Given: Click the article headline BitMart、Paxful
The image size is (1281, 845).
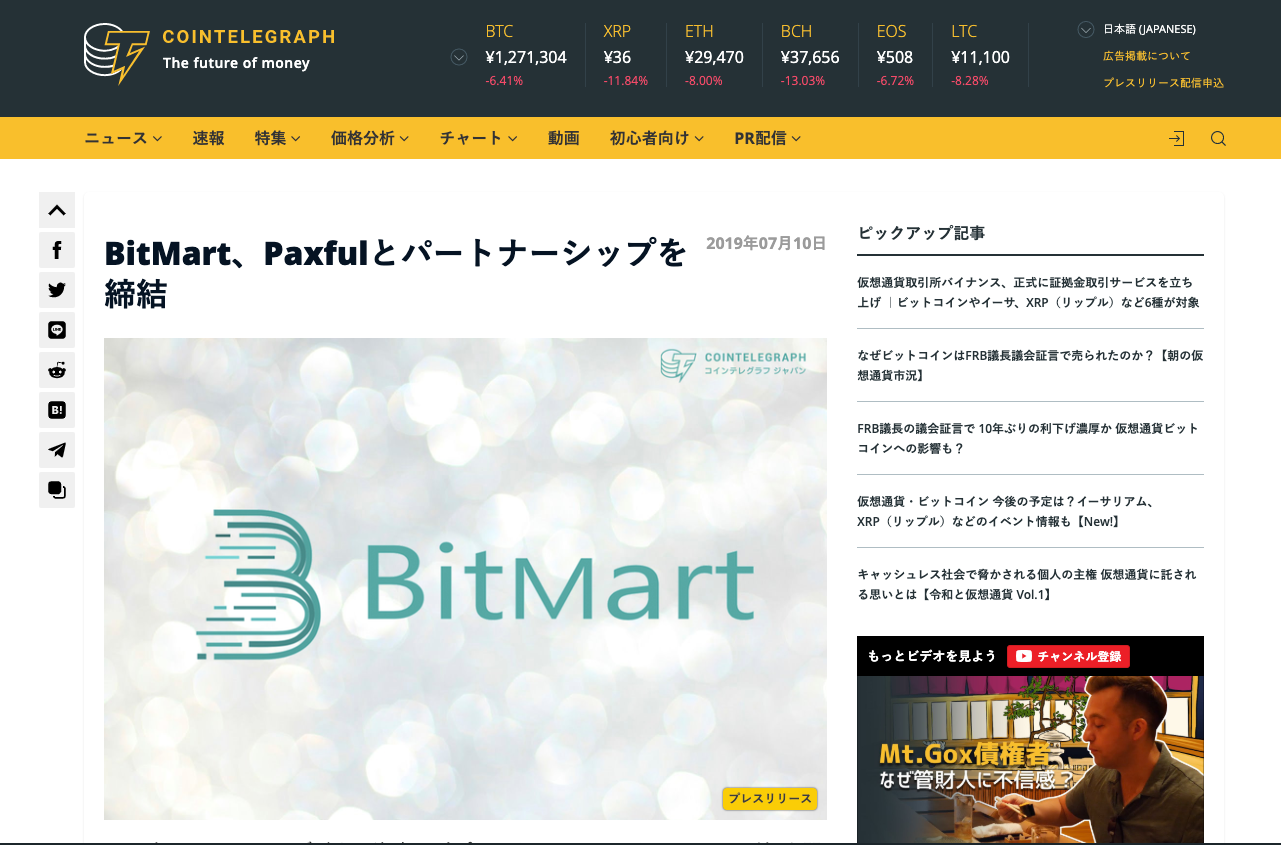Looking at the screenshot, I should (x=396, y=273).
